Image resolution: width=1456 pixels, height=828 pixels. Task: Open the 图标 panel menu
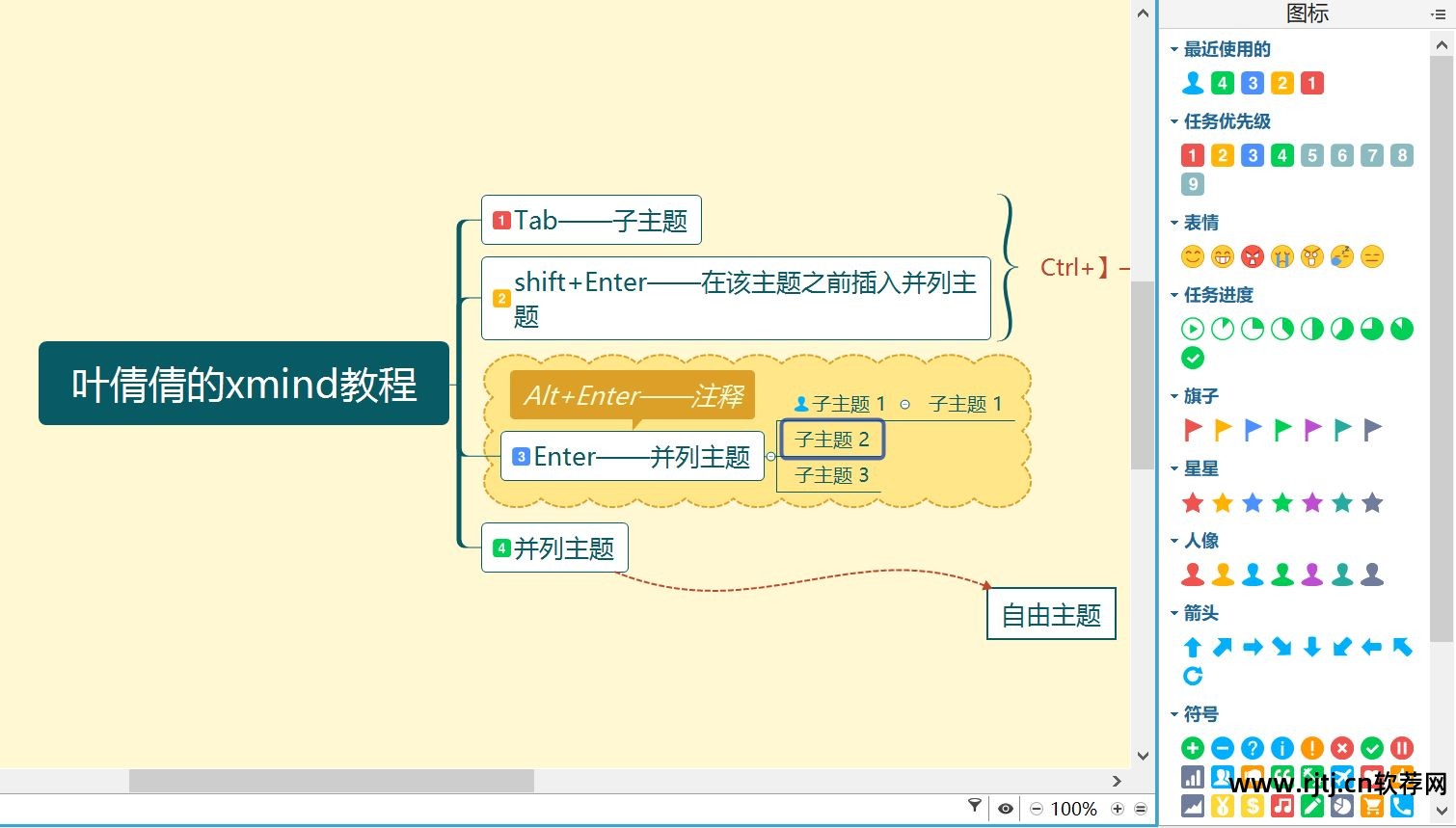(x=1438, y=13)
